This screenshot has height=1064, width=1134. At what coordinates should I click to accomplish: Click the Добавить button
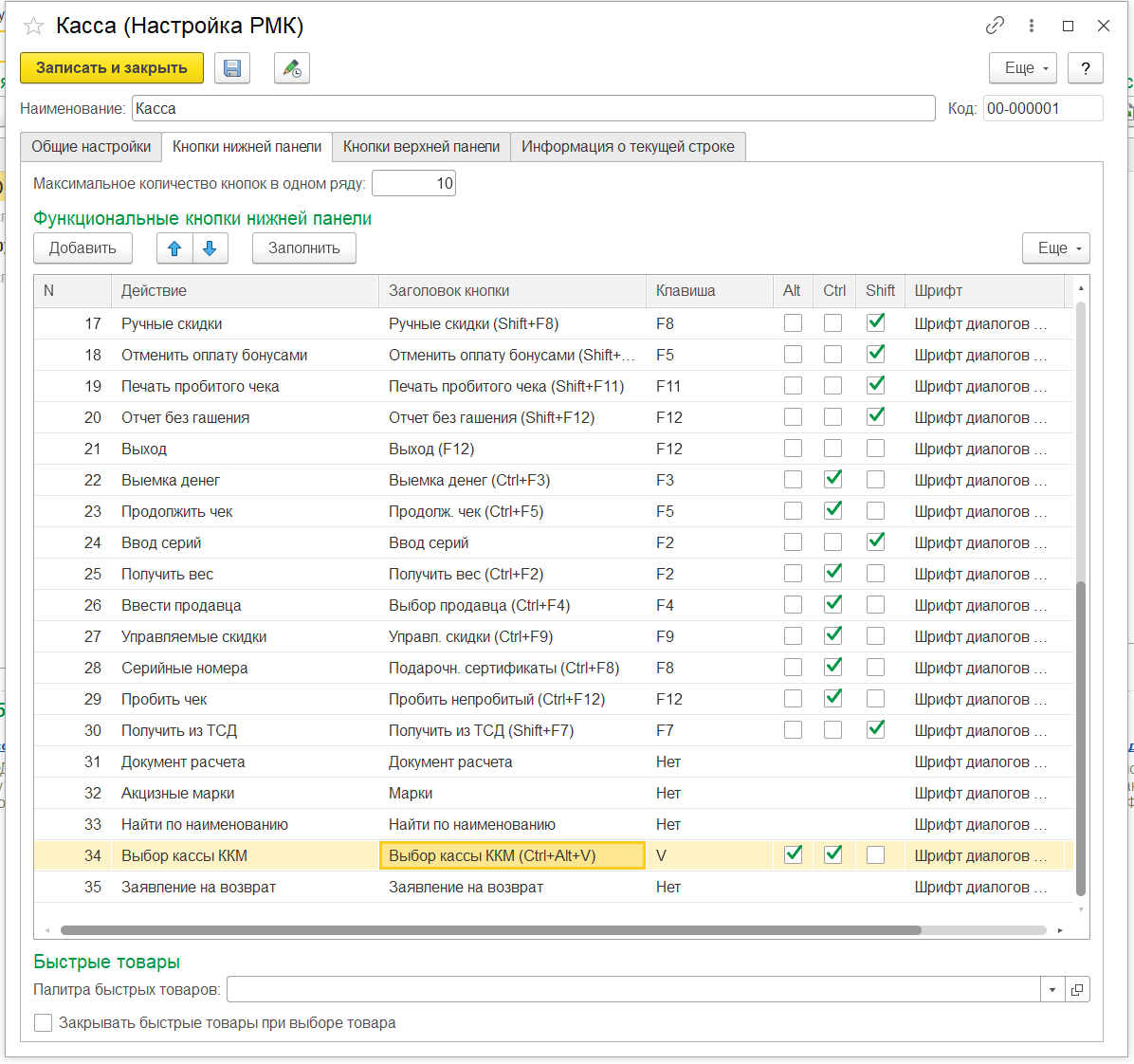pyautogui.click(x=82, y=248)
